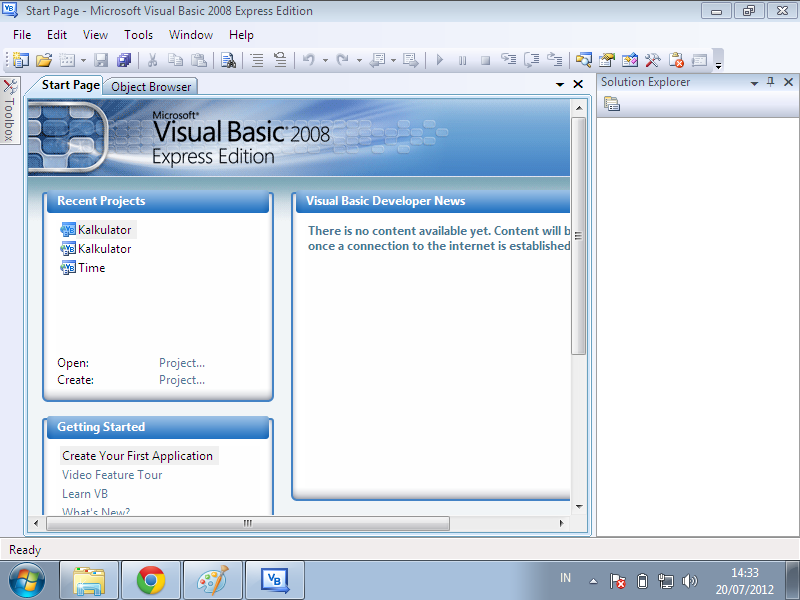Click the Paste clipboard icon
The image size is (800, 600).
click(x=198, y=60)
